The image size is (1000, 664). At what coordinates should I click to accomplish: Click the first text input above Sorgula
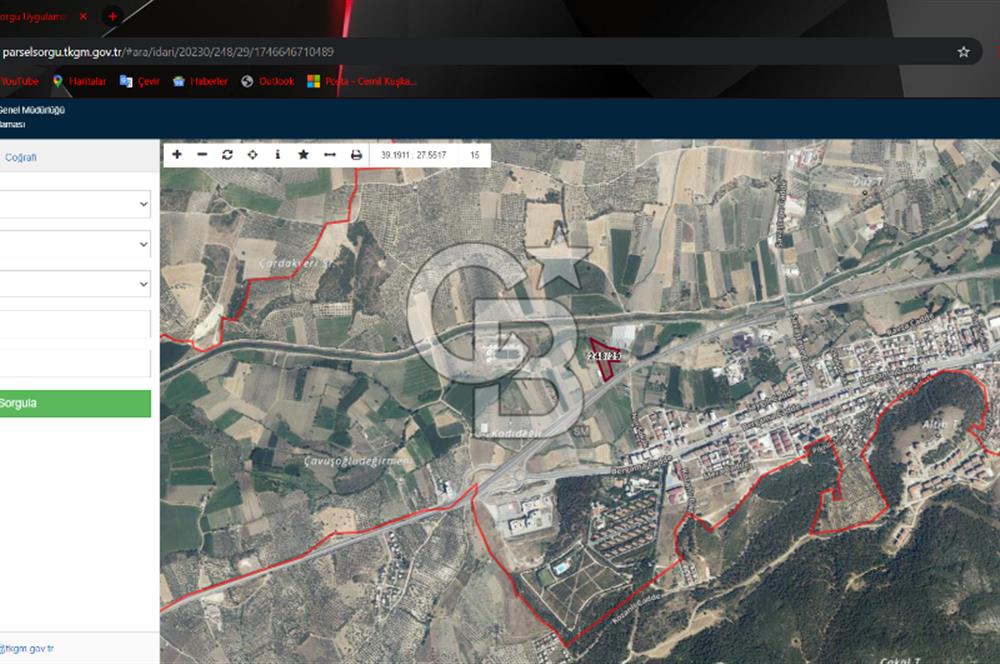(x=75, y=324)
